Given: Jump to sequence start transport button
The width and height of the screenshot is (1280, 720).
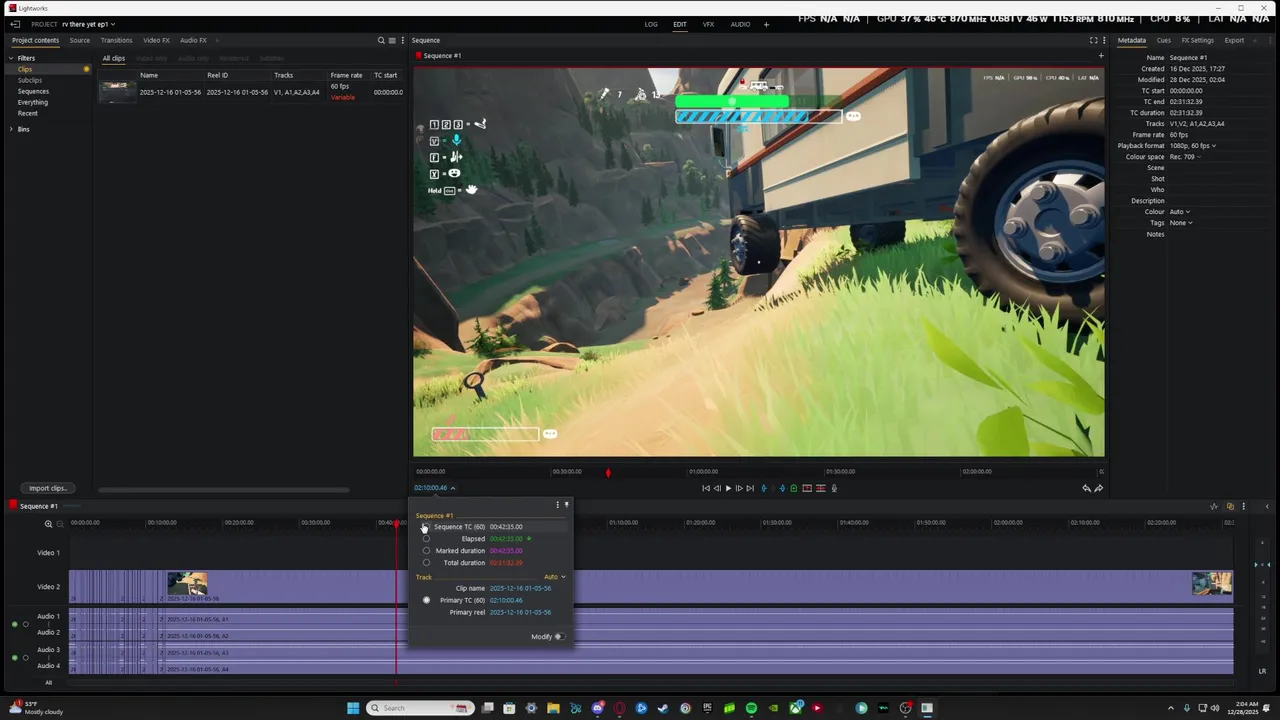Looking at the screenshot, I should click(706, 488).
